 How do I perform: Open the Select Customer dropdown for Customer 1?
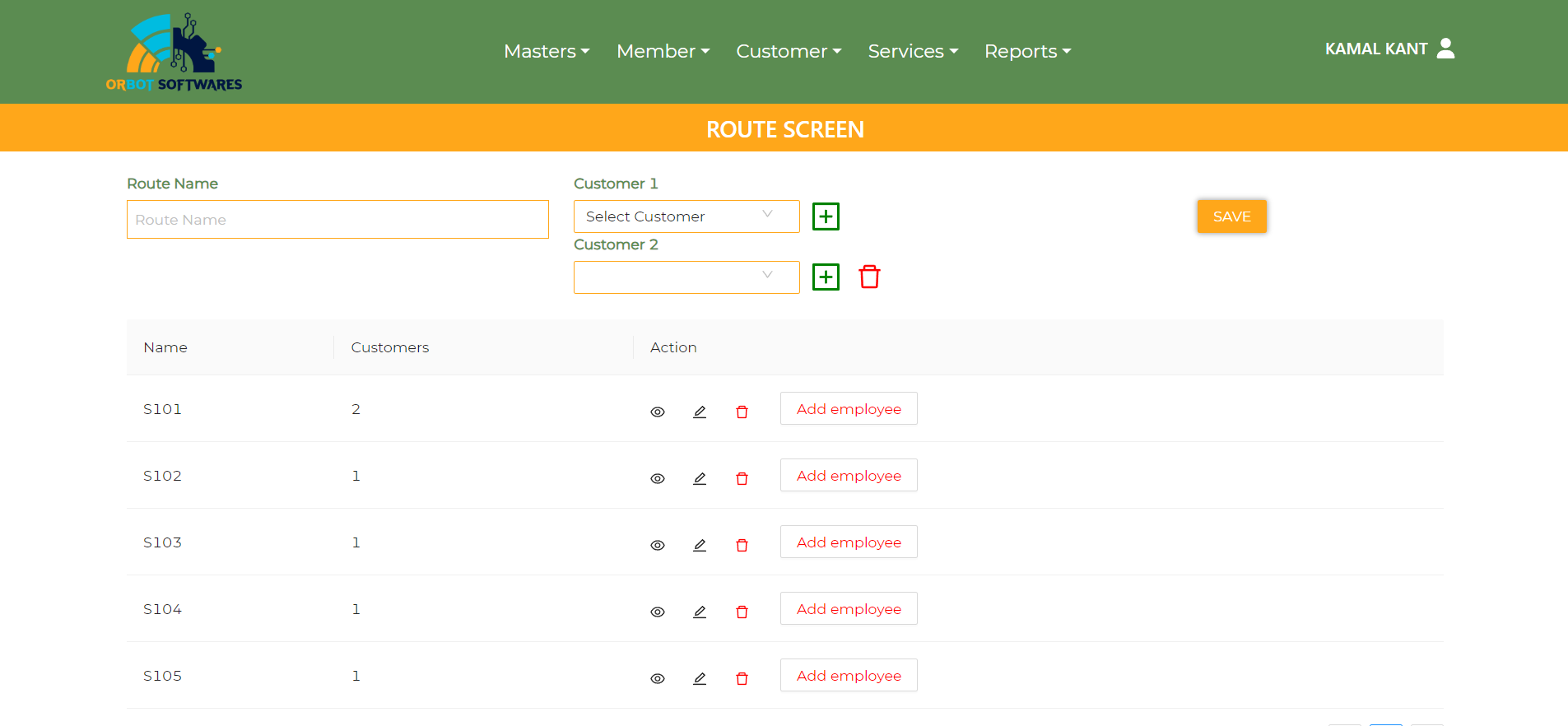coord(686,216)
